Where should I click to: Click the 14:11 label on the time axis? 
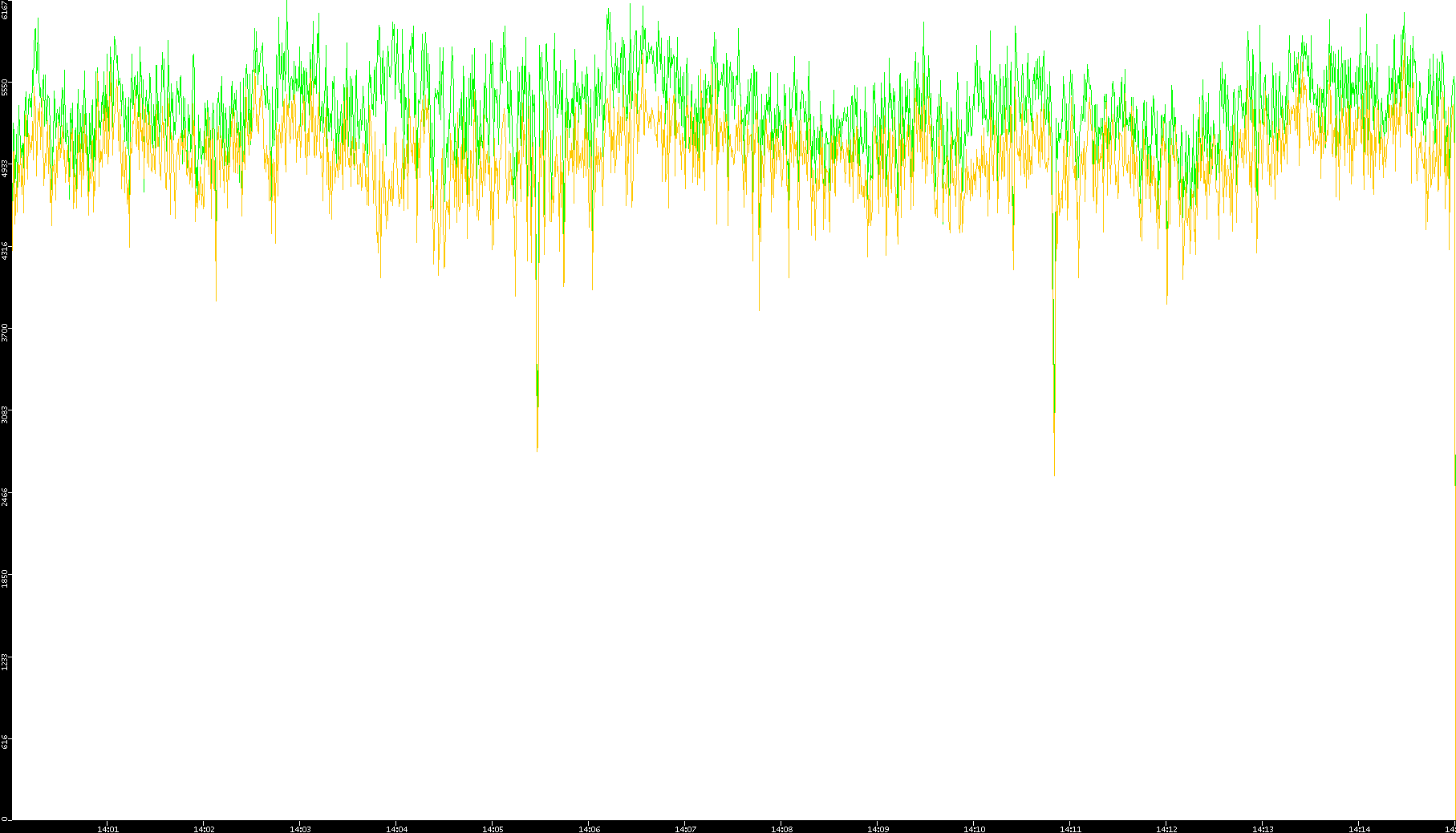click(x=1070, y=829)
